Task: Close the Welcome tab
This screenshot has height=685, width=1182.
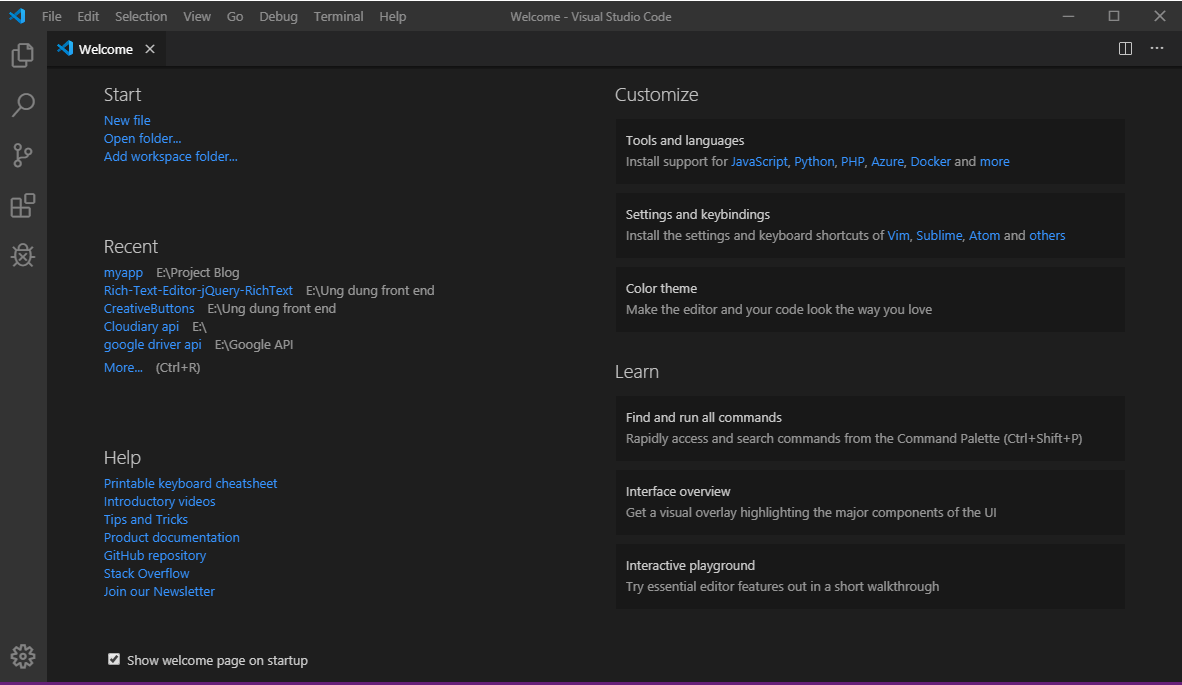Action: [150, 49]
